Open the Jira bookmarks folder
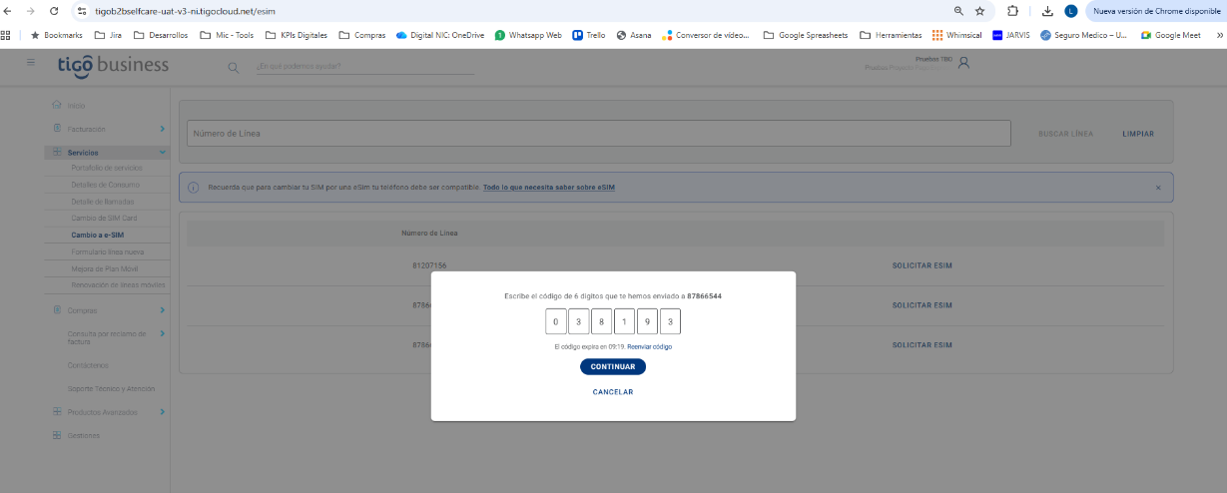The width and height of the screenshot is (1227, 493). (108, 35)
